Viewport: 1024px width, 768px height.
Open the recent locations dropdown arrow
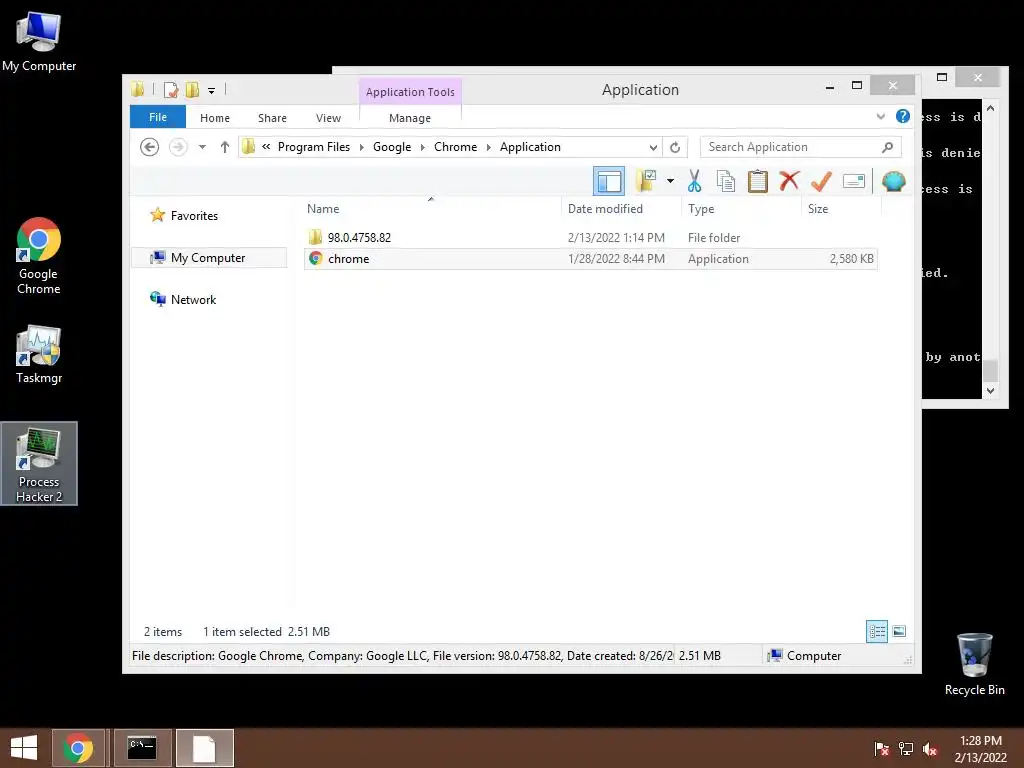(202, 147)
